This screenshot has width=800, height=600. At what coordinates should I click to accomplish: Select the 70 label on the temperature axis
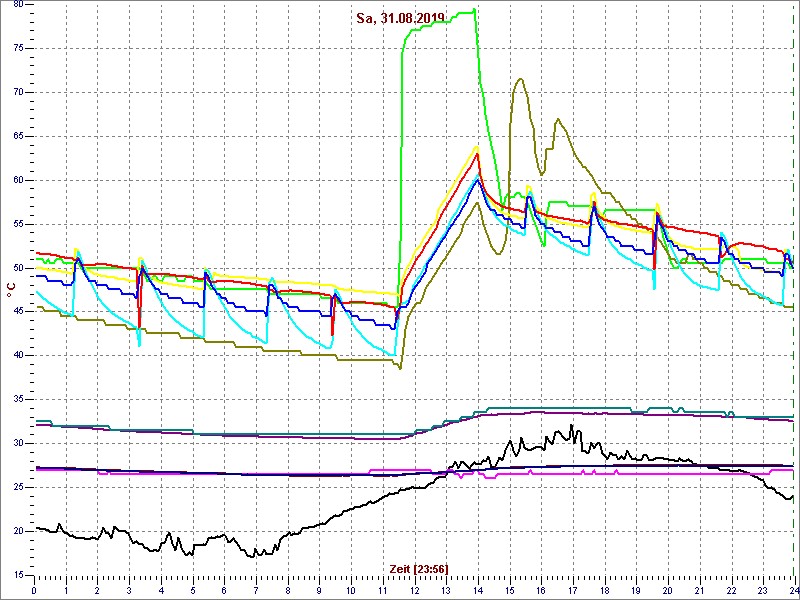tap(19, 92)
